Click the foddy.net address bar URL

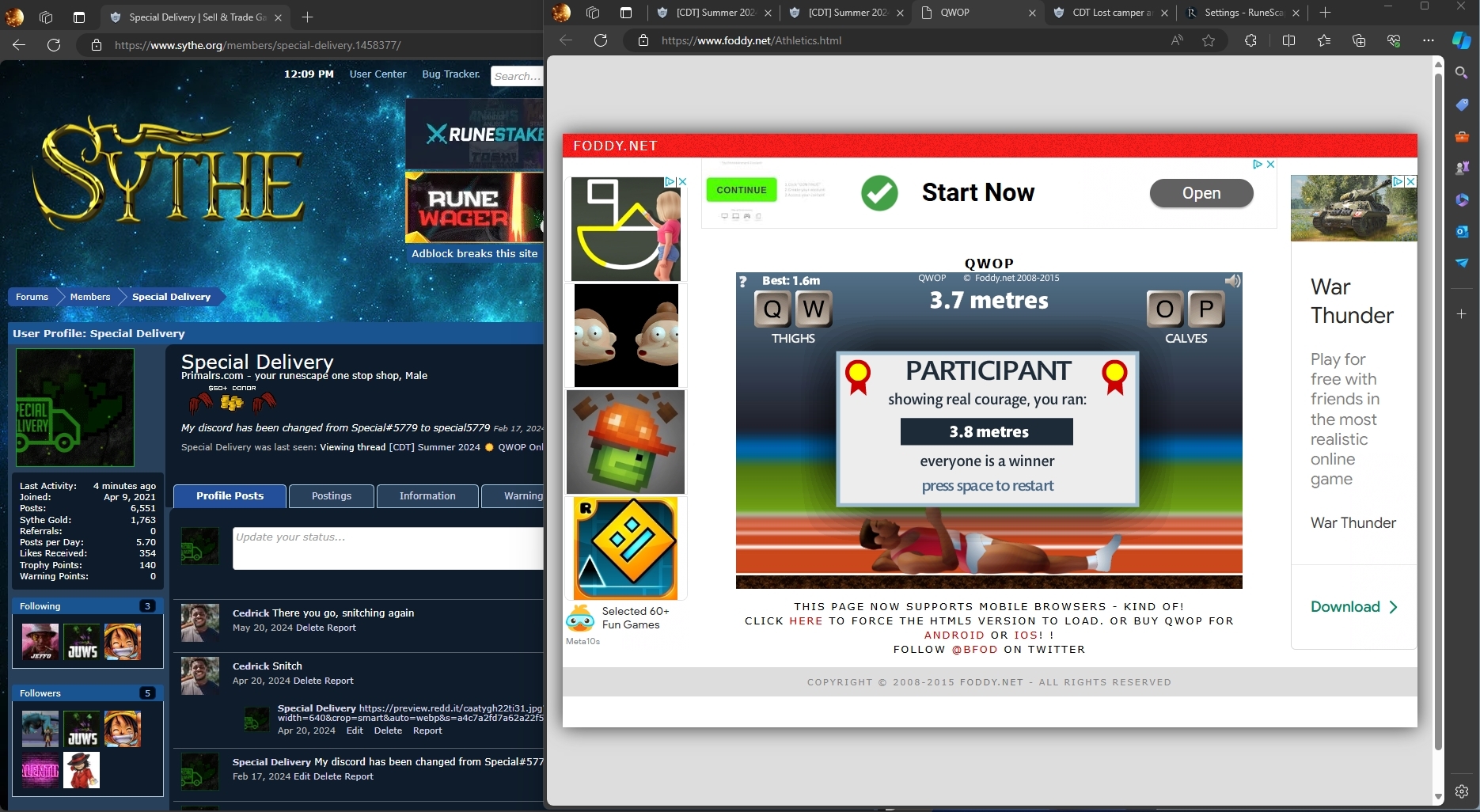[751, 40]
